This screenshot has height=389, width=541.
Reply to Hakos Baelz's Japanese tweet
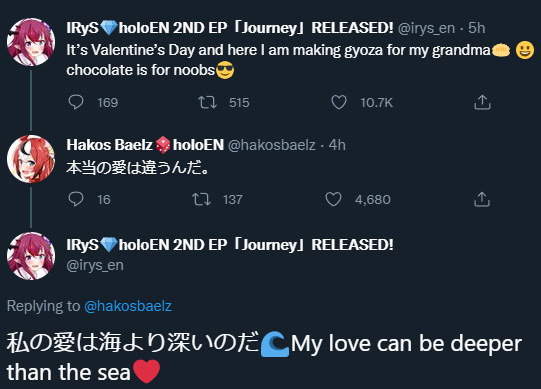tap(76, 199)
